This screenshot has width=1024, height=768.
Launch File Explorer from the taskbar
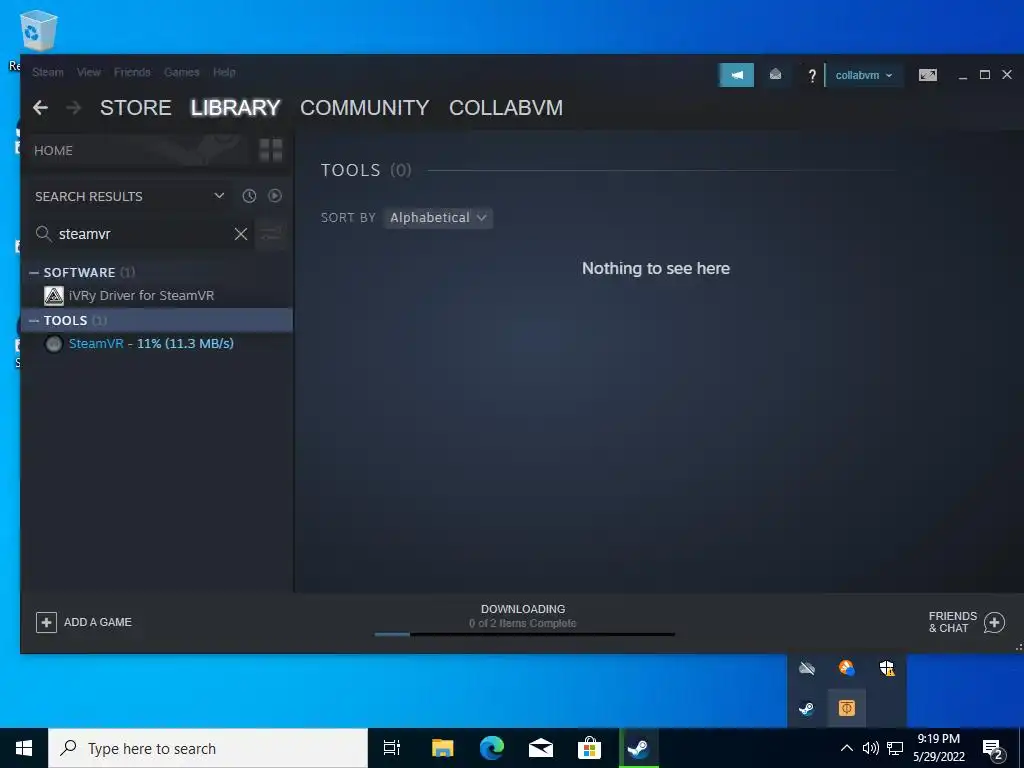442,748
